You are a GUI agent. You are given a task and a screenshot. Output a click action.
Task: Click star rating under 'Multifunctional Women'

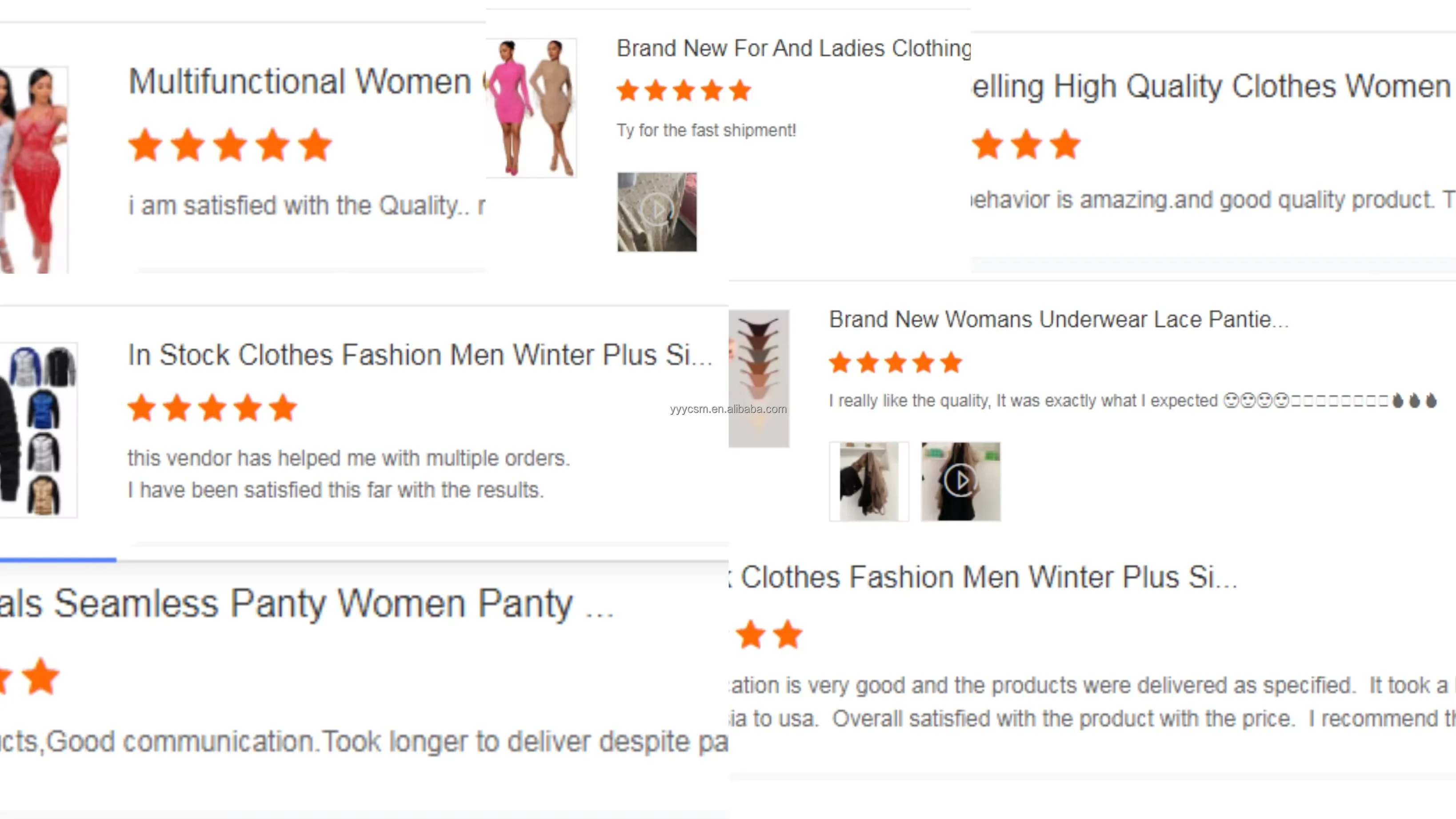pos(229,145)
